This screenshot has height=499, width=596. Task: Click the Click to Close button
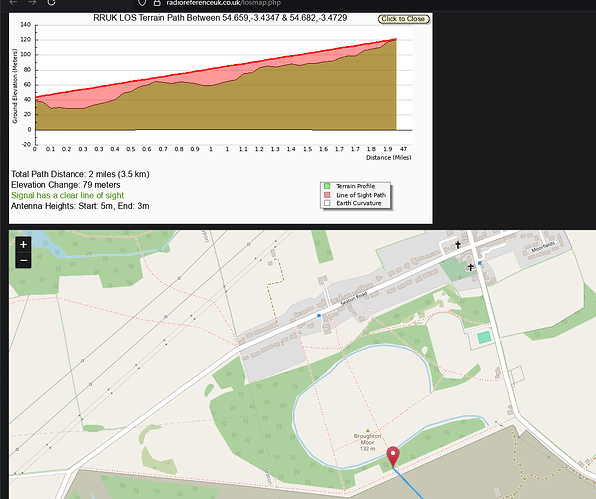(403, 19)
